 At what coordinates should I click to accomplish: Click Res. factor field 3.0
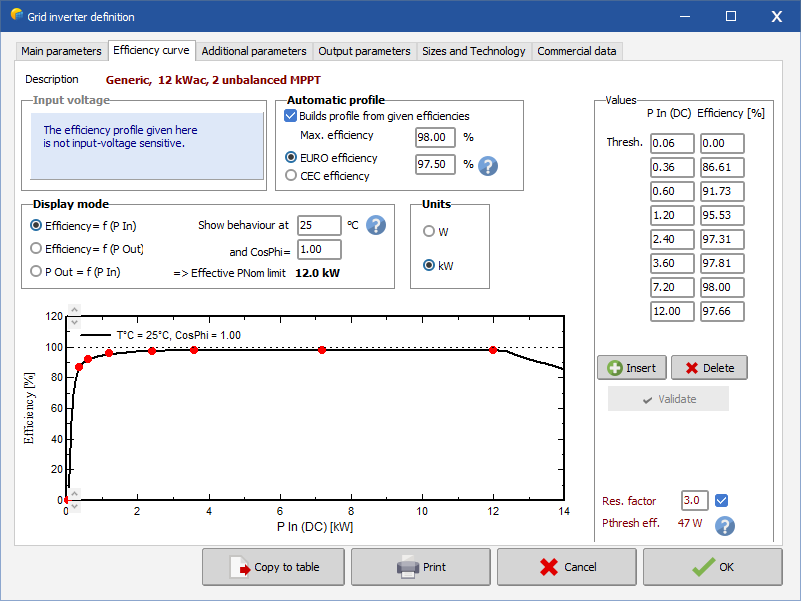695,500
